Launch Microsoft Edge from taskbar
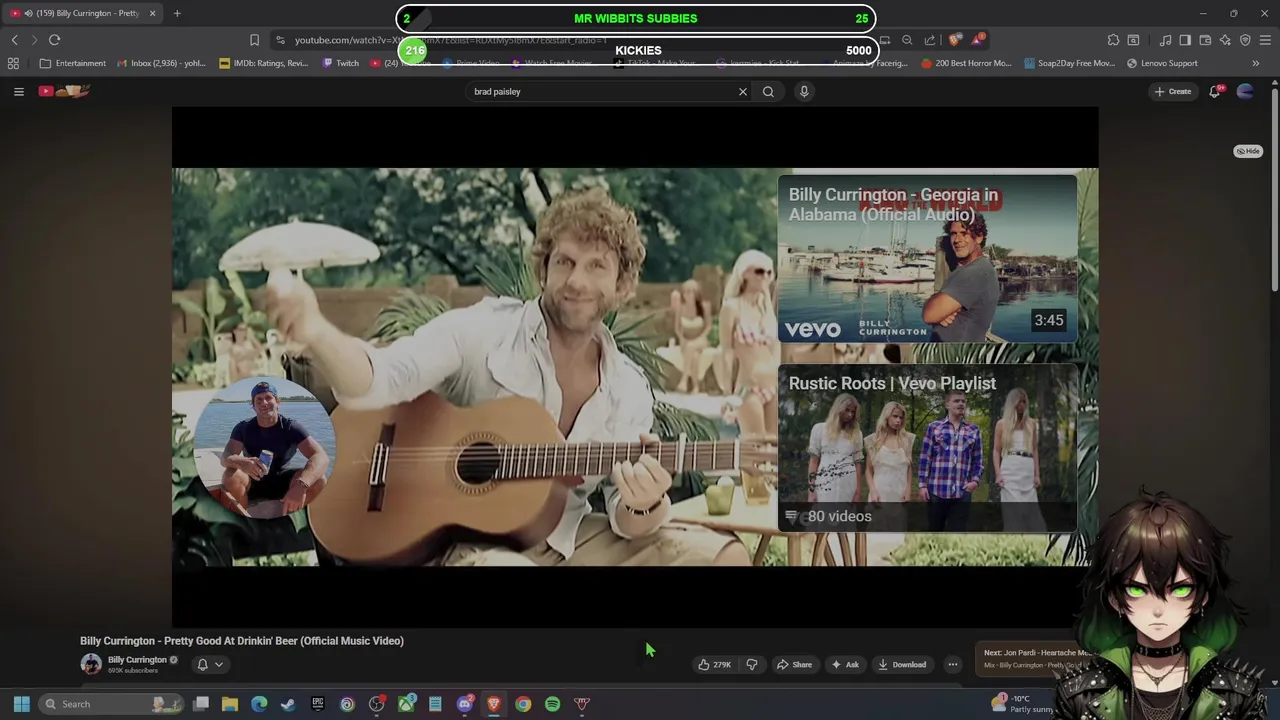Image resolution: width=1280 pixels, height=720 pixels. pos(259,704)
